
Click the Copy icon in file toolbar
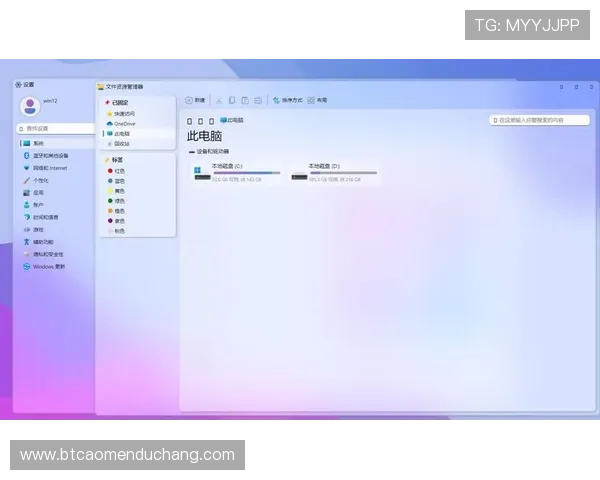tap(232, 100)
